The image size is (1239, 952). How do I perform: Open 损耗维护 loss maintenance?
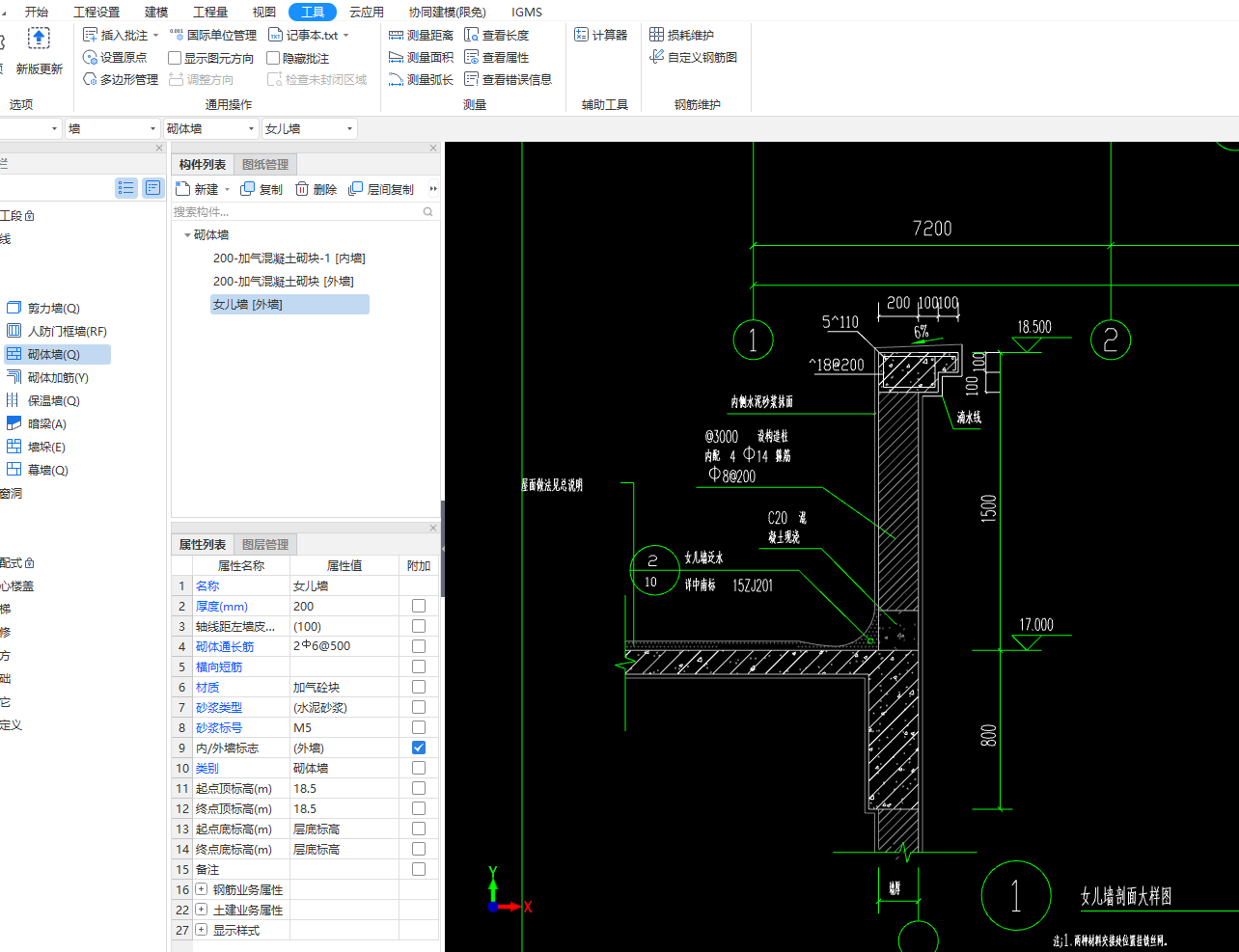tap(682, 35)
